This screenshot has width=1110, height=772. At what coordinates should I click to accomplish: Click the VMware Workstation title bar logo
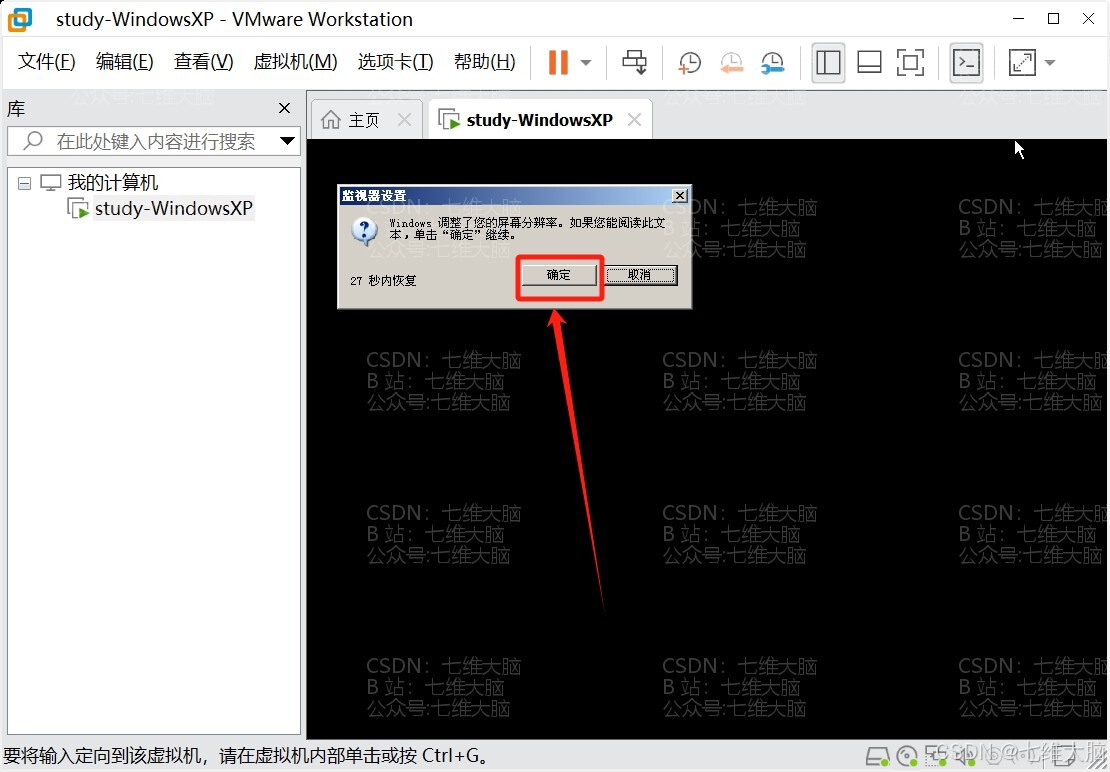click(19, 19)
